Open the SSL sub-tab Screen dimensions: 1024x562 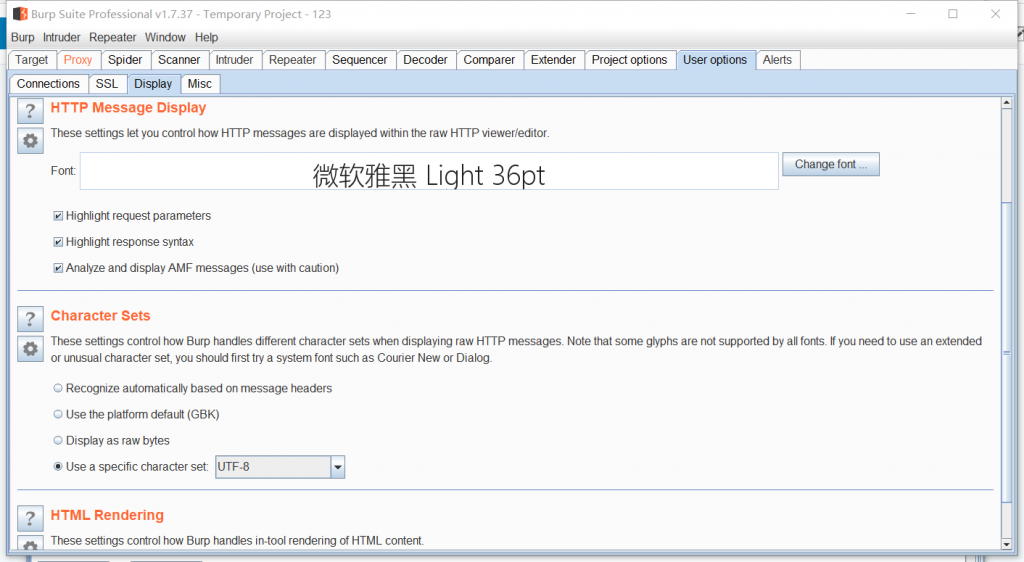point(106,84)
